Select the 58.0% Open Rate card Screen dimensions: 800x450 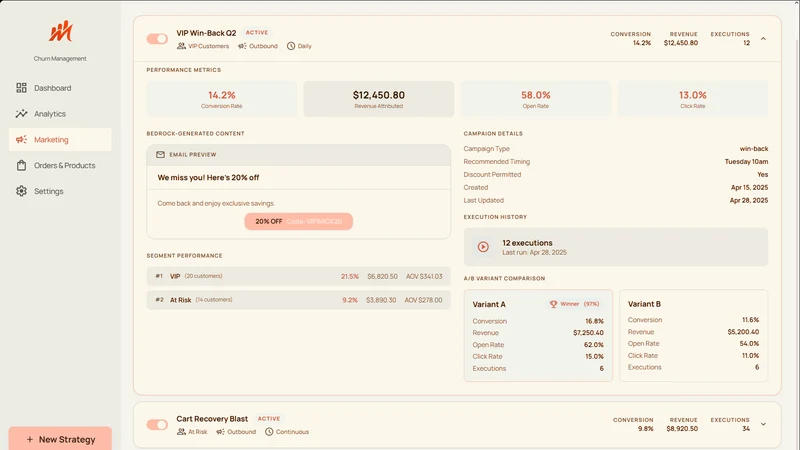[x=536, y=99]
